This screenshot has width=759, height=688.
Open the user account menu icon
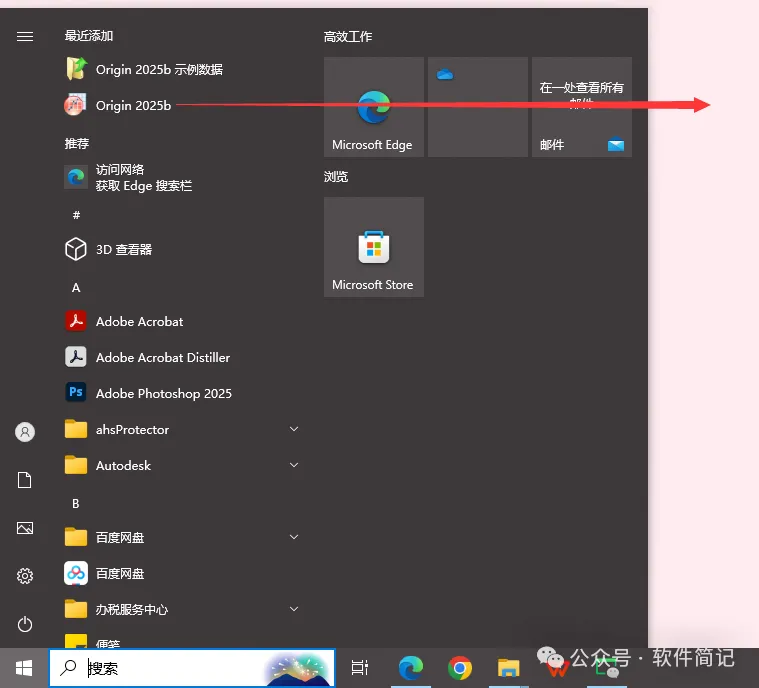coord(25,431)
